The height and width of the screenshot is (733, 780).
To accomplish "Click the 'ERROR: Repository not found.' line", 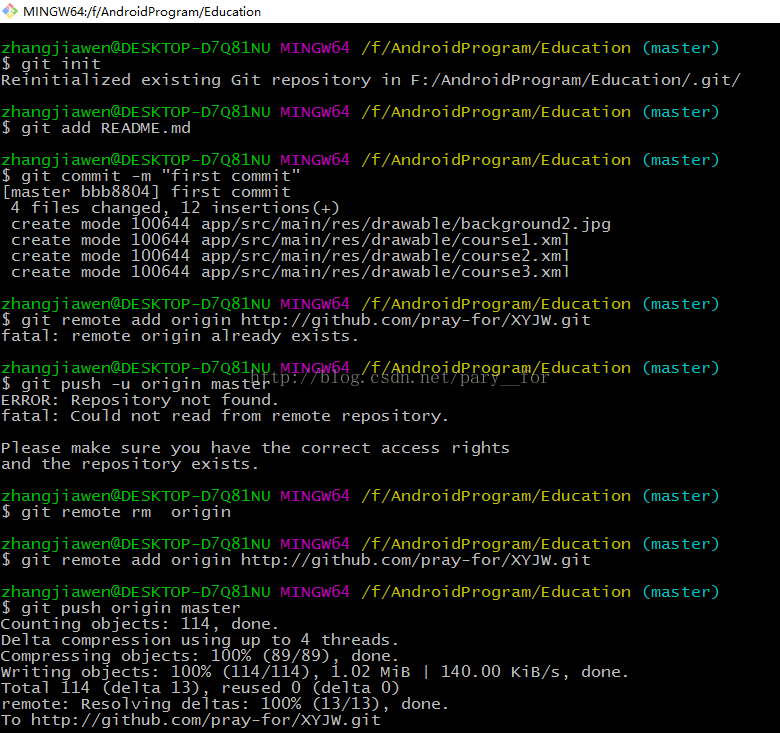I will (x=140, y=400).
